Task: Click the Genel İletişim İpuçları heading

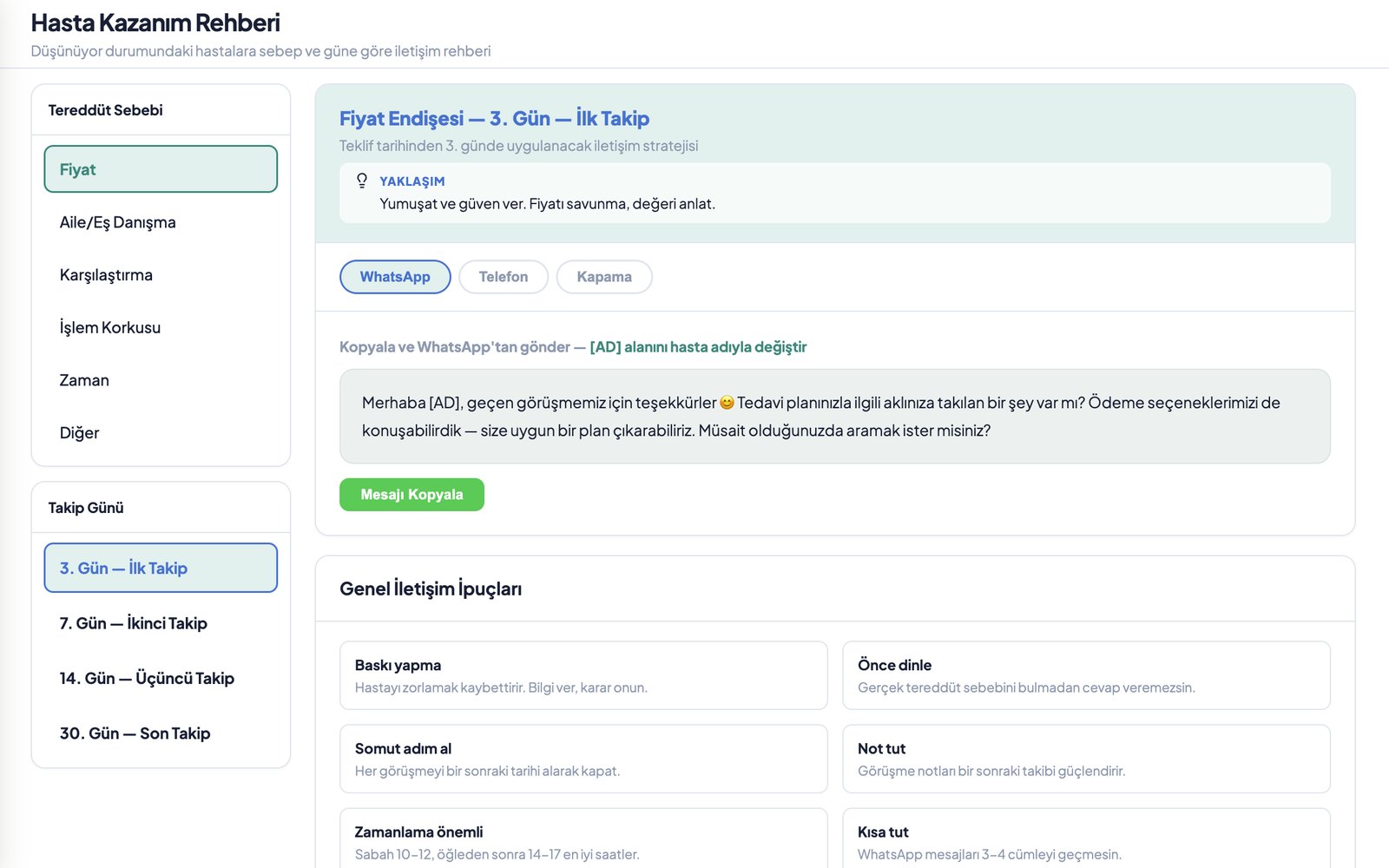Action: coord(431,589)
